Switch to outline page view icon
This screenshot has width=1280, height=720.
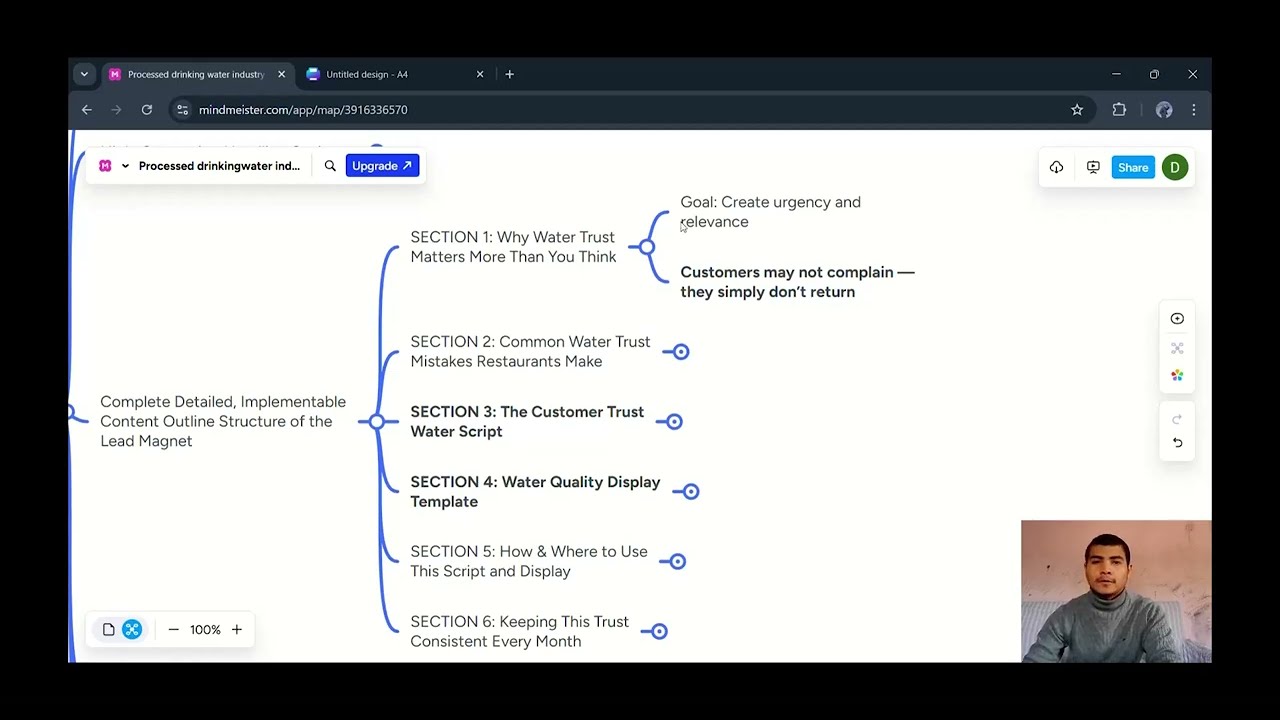point(108,629)
